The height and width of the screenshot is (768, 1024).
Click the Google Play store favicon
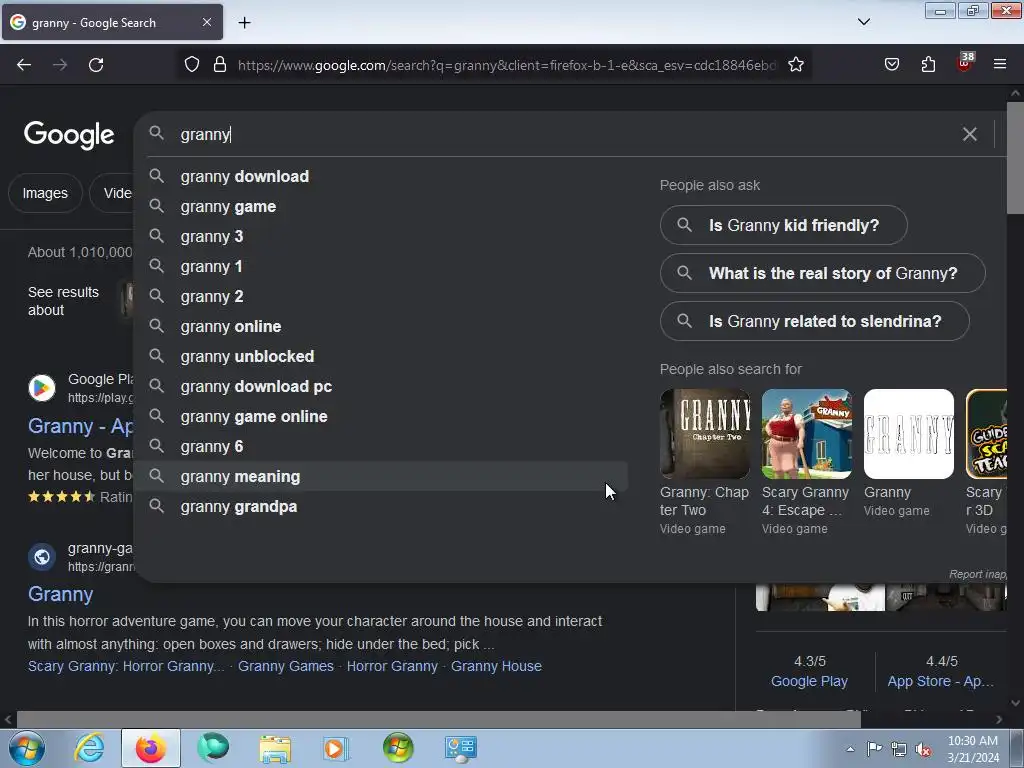[42, 387]
